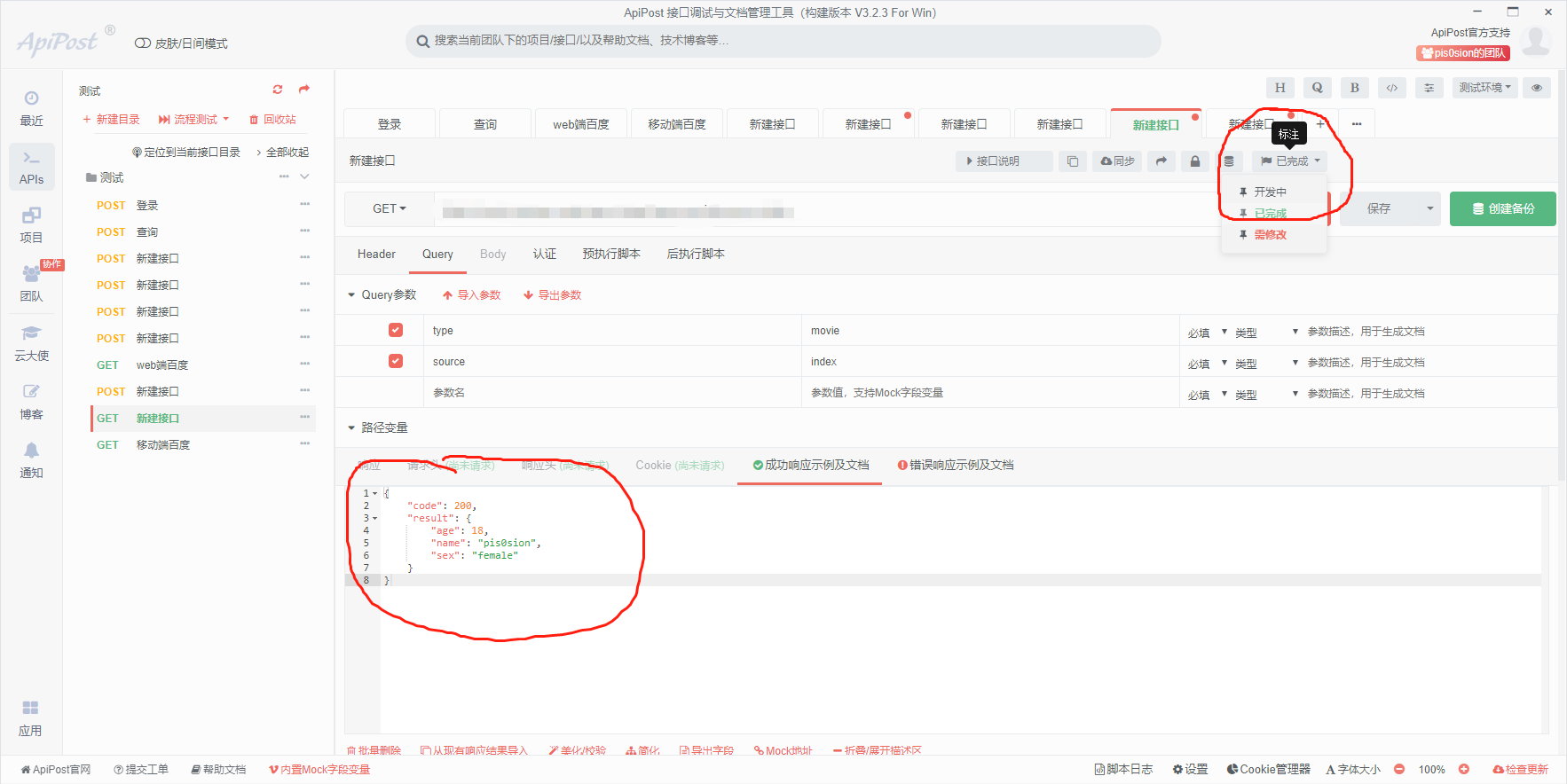Open 错误响应示例及文档 tab
This screenshot has width=1567, height=784.
[x=956, y=465]
